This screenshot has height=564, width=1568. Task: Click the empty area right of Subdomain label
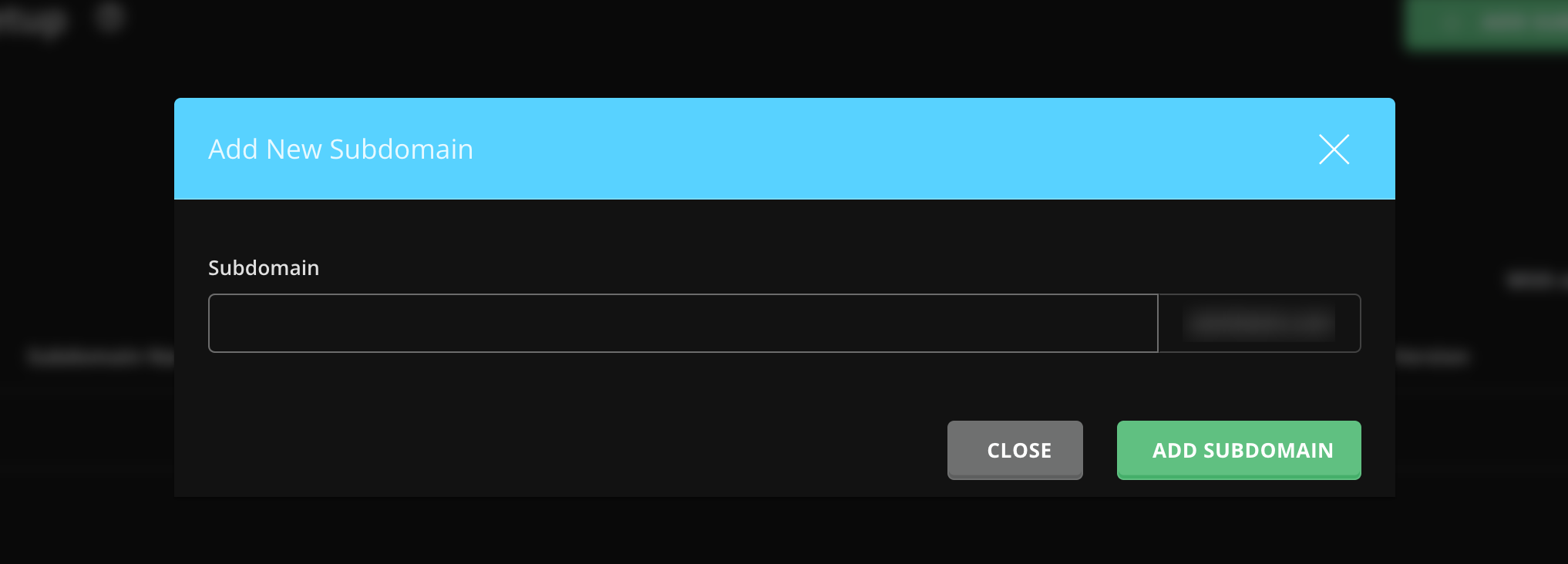click(x=840, y=268)
